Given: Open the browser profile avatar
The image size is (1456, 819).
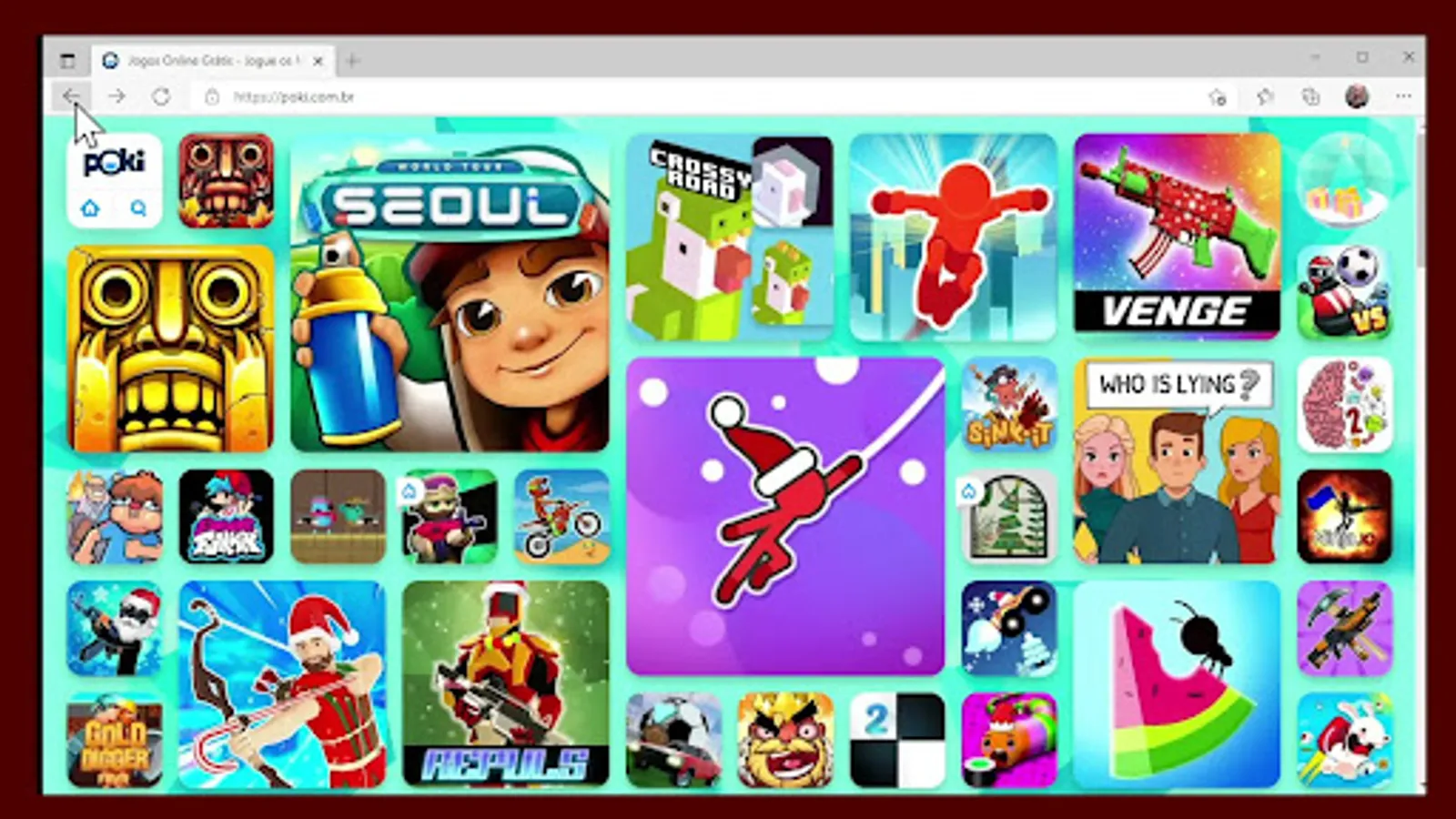Looking at the screenshot, I should point(1357,96).
